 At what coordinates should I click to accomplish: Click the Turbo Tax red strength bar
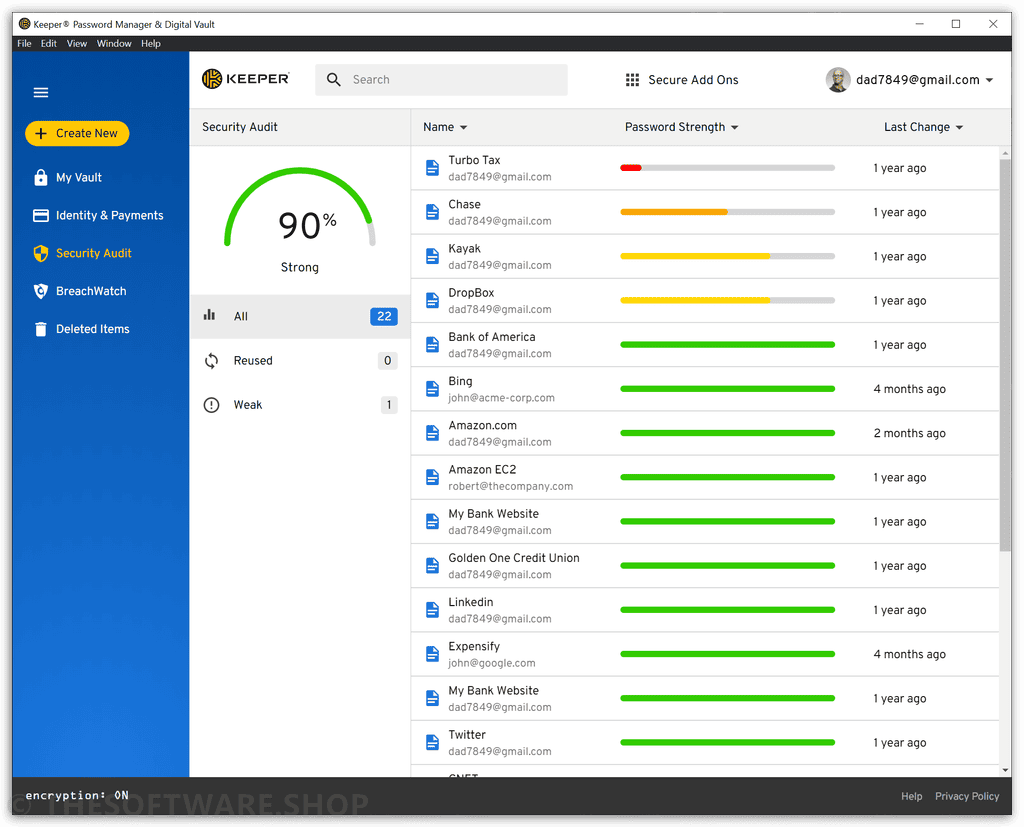pos(631,168)
